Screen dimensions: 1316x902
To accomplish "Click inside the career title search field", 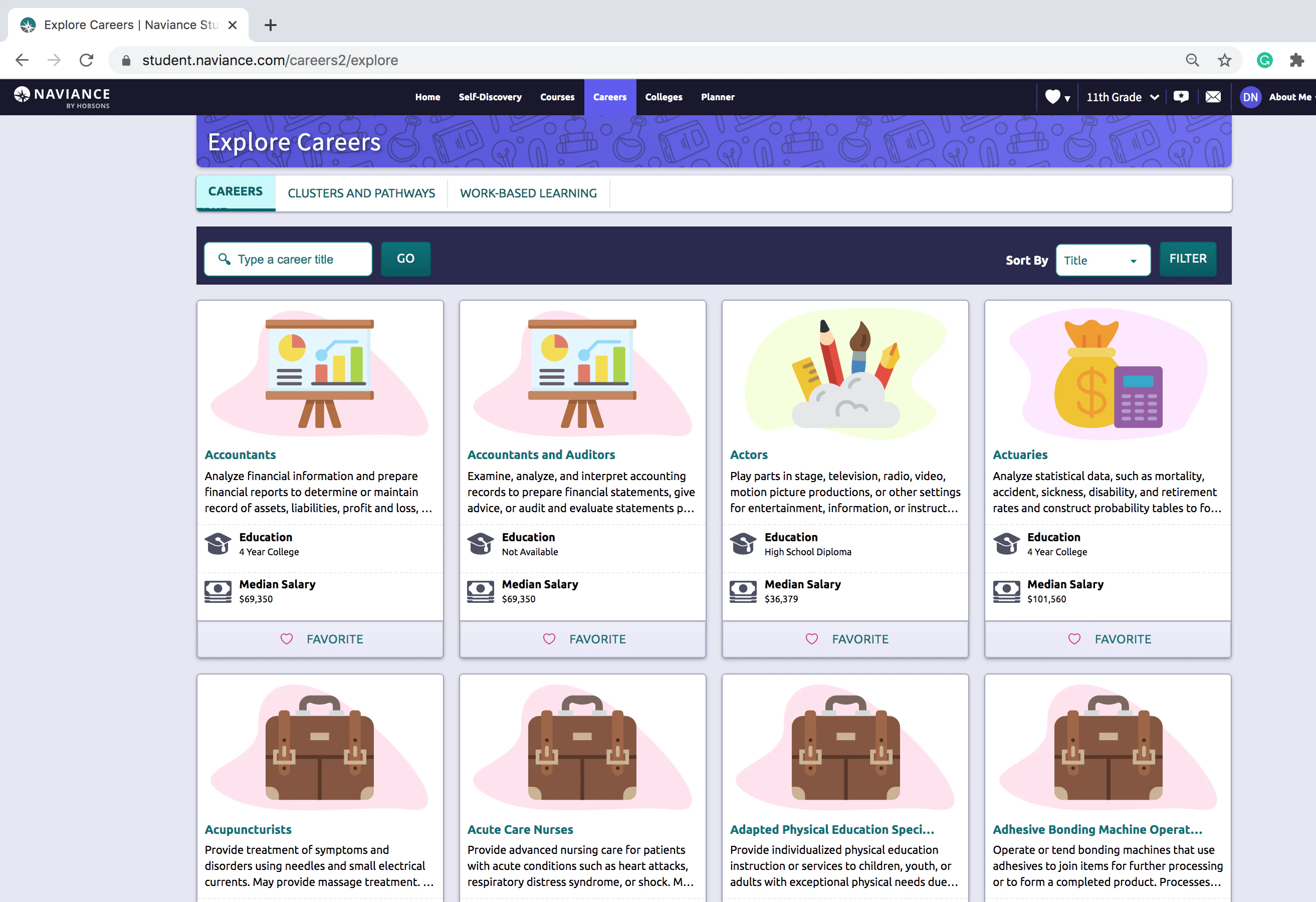I will coord(295,259).
